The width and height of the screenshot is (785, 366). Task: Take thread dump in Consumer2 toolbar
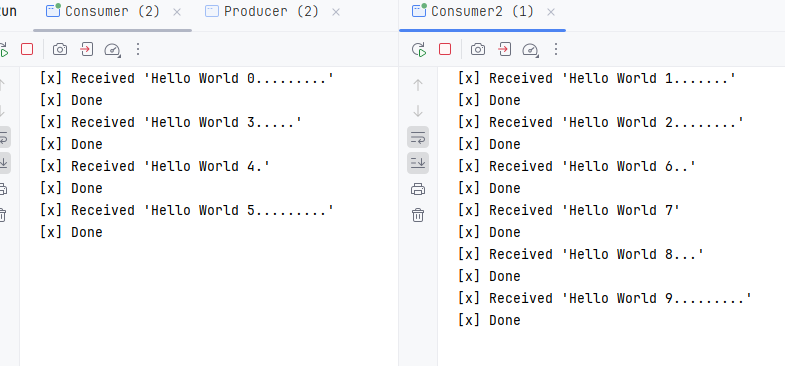pos(478,49)
